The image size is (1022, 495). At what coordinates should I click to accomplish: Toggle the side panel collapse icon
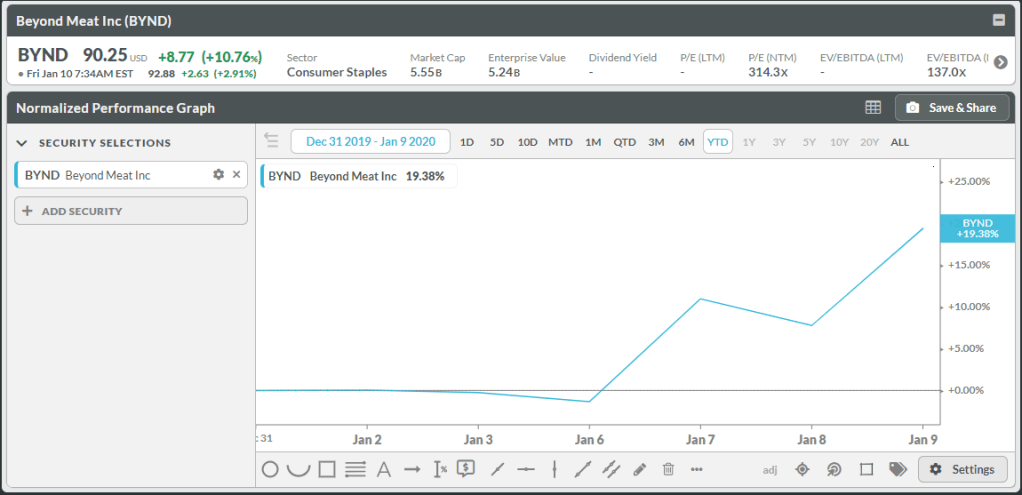271,141
